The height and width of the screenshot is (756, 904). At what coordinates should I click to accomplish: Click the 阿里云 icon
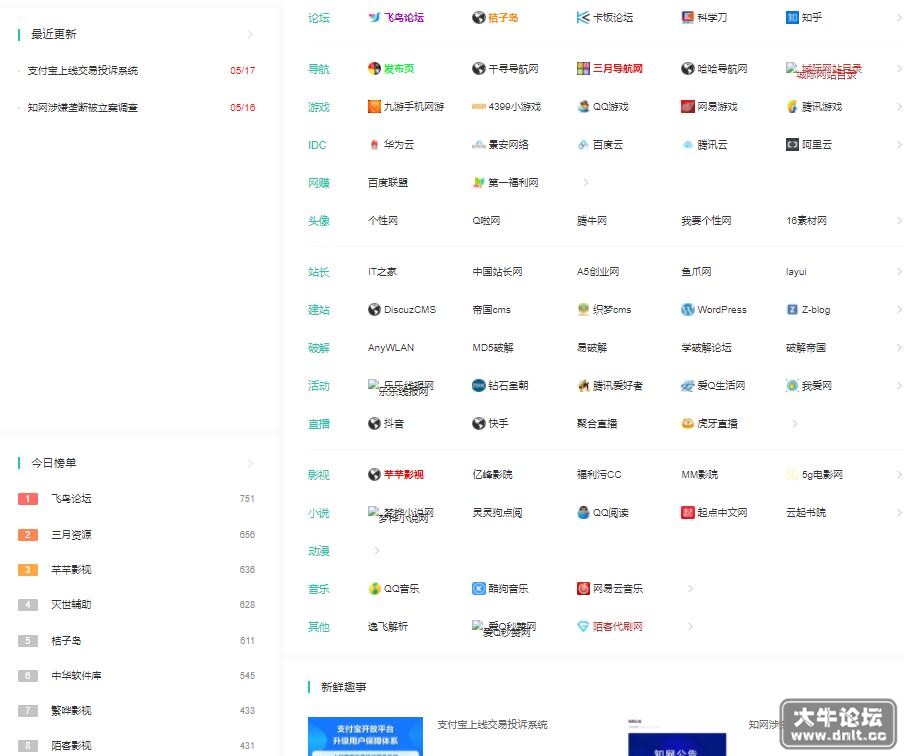click(792, 145)
